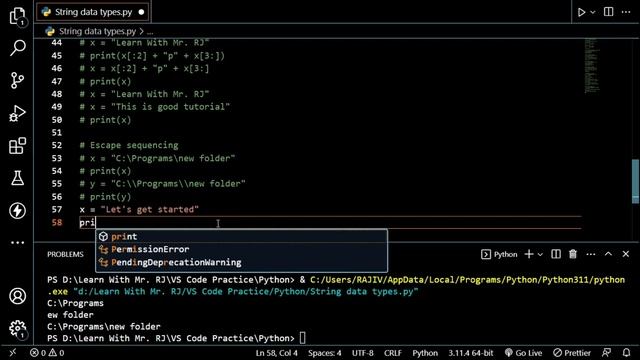Select the Python terminal profile
Viewport: 640px width, 360px height.
(x=499, y=254)
